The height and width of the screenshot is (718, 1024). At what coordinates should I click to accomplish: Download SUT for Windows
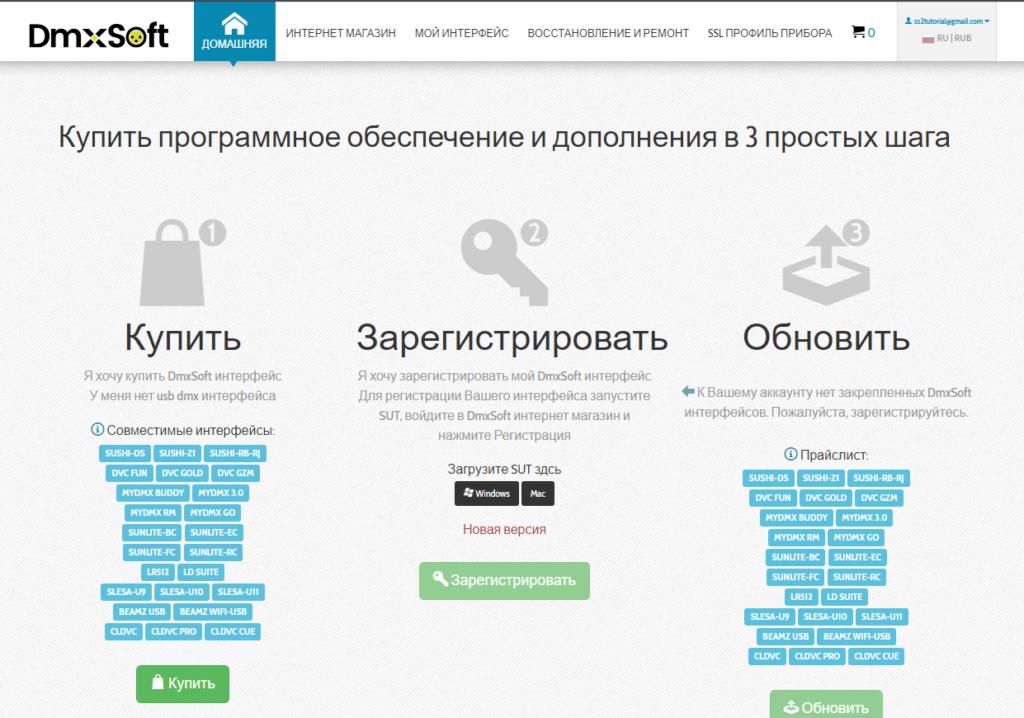(x=487, y=493)
